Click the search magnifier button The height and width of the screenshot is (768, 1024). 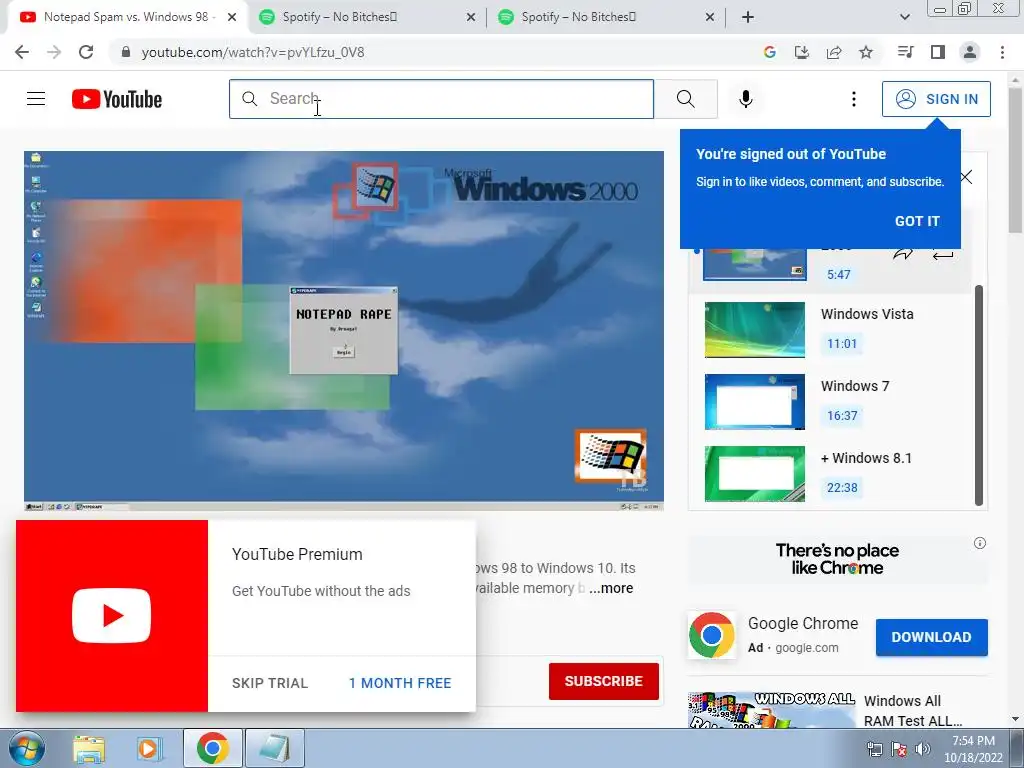[686, 99]
